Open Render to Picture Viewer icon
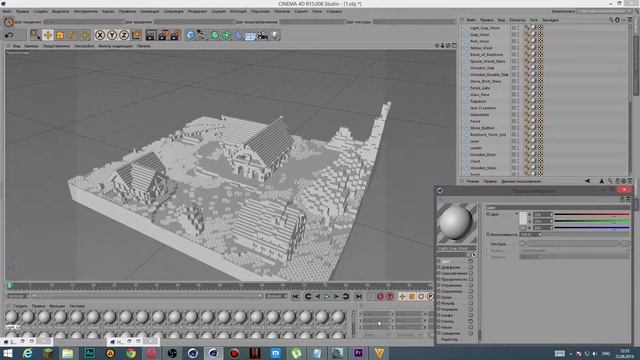Image resolution: width=640 pixels, height=360 pixels. pos(163,36)
